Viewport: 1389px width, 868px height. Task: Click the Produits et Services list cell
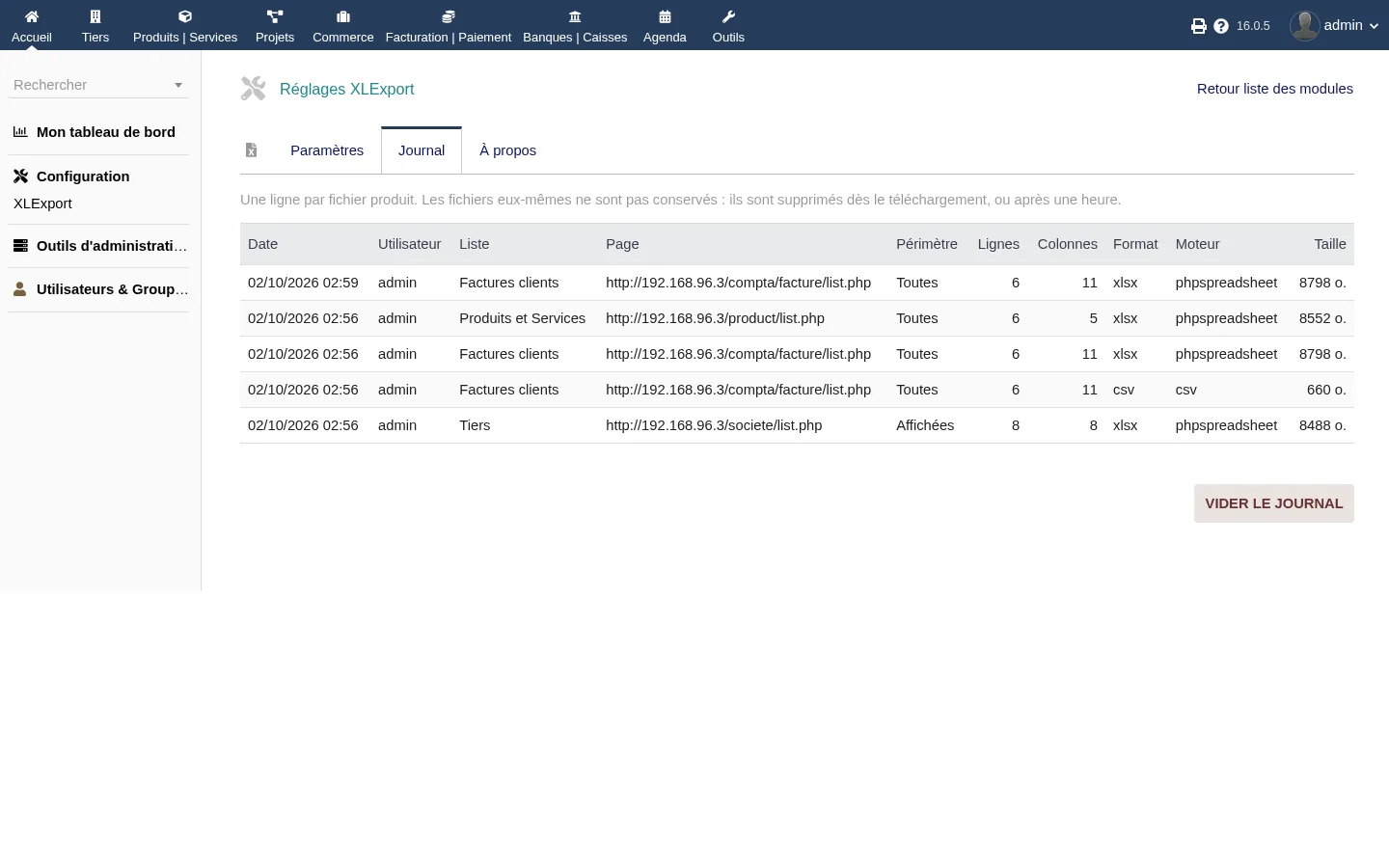(x=523, y=318)
